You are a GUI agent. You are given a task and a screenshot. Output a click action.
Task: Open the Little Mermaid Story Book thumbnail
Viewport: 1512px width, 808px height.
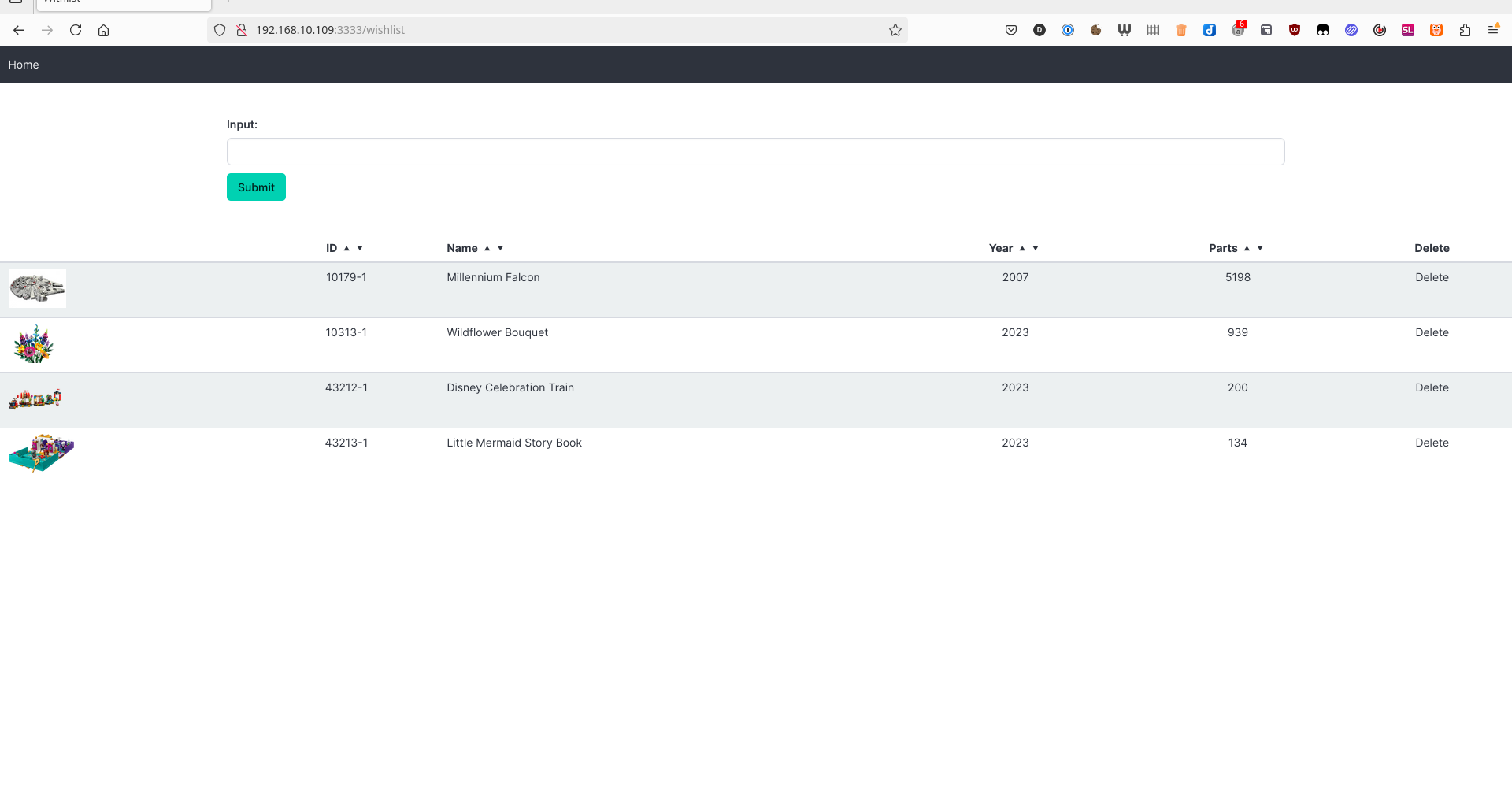tap(41, 453)
